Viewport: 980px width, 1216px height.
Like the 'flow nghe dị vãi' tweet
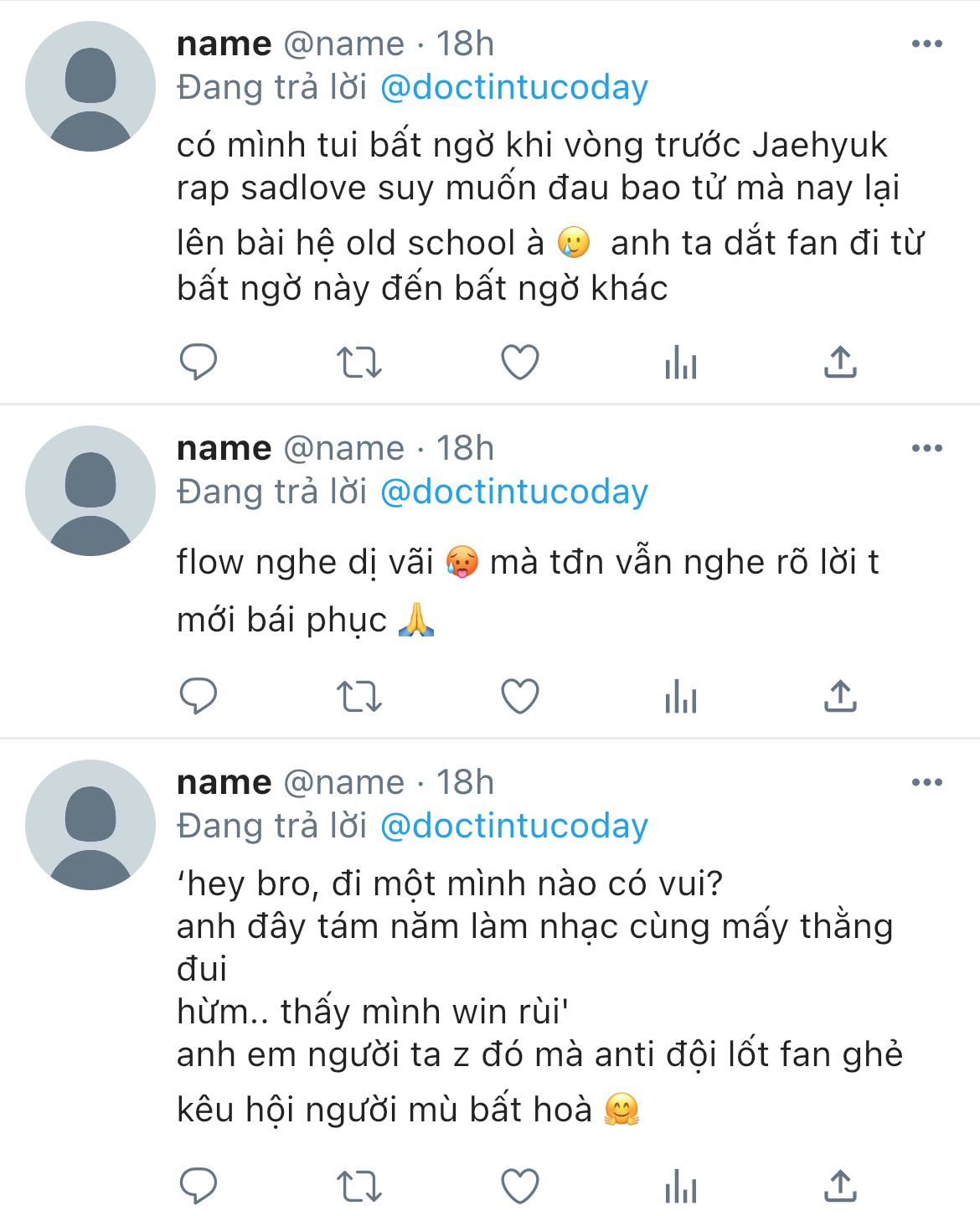pos(519,697)
